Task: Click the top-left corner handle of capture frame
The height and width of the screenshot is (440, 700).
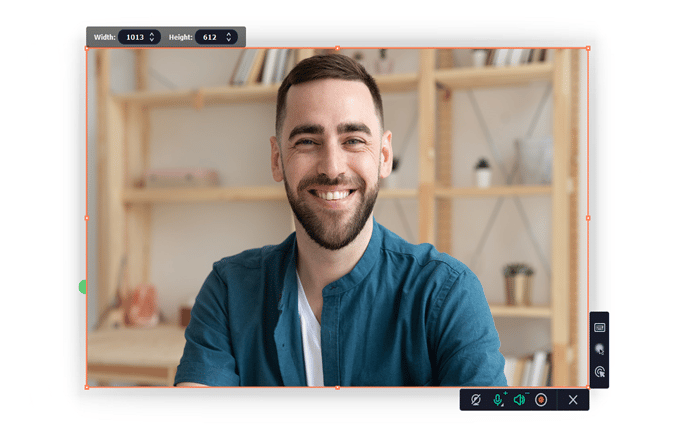Action: tap(87, 48)
